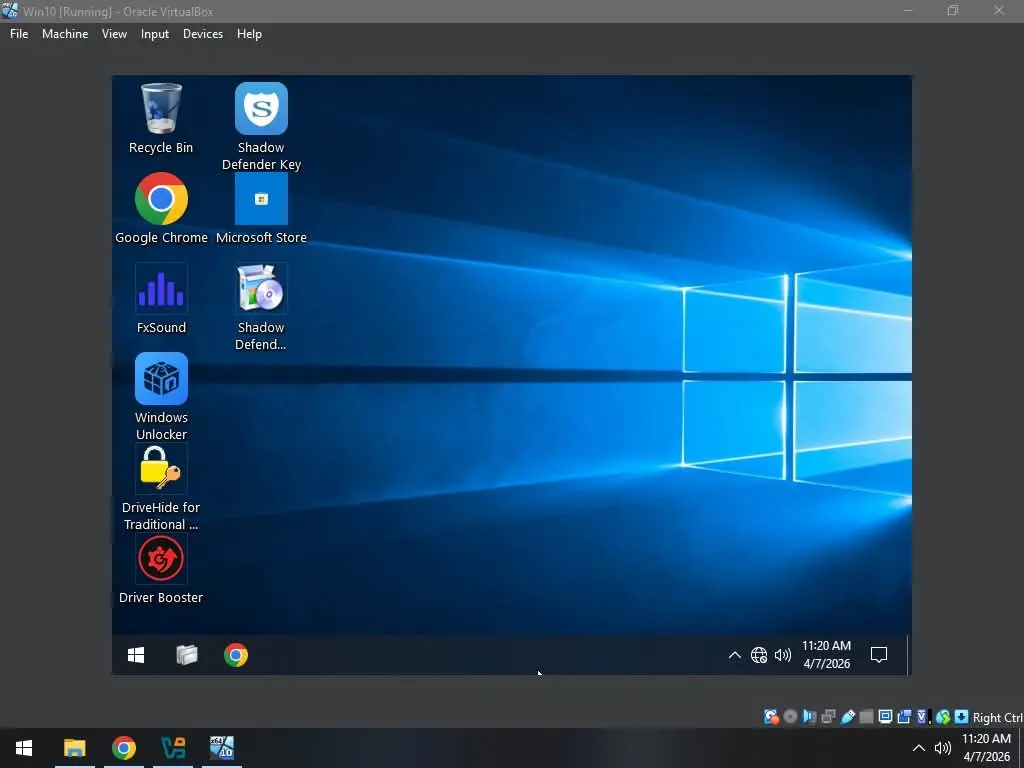
Task: Launch Google Chrome from the guest desktop
Action: click(161, 208)
